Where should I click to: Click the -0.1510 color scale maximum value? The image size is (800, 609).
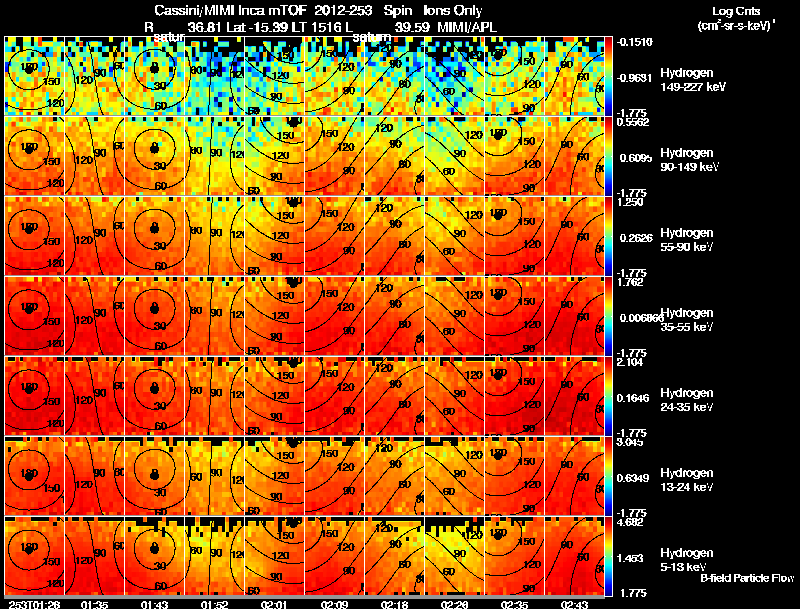point(635,42)
